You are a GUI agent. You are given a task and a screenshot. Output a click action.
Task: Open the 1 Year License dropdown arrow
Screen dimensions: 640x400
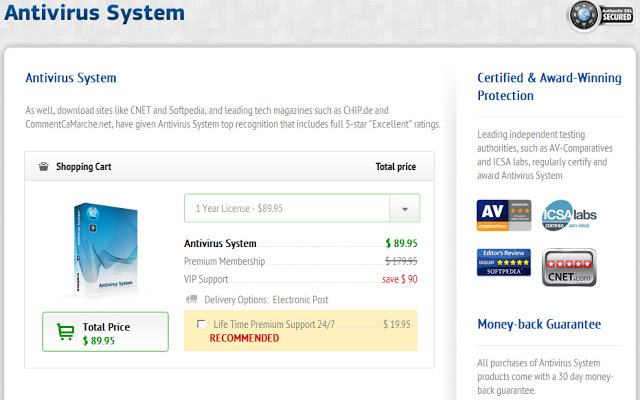pyautogui.click(x=405, y=209)
